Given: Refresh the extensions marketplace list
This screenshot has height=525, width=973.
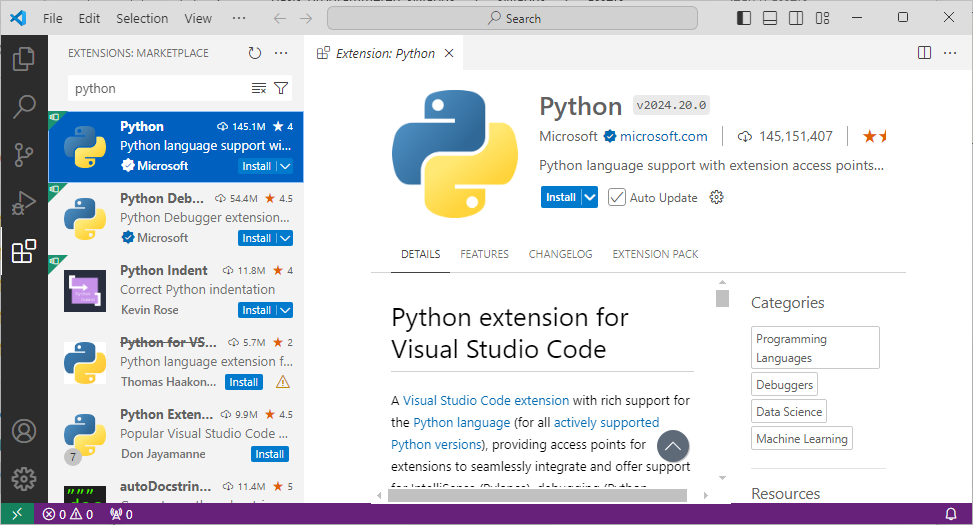Looking at the screenshot, I should tap(254, 53).
